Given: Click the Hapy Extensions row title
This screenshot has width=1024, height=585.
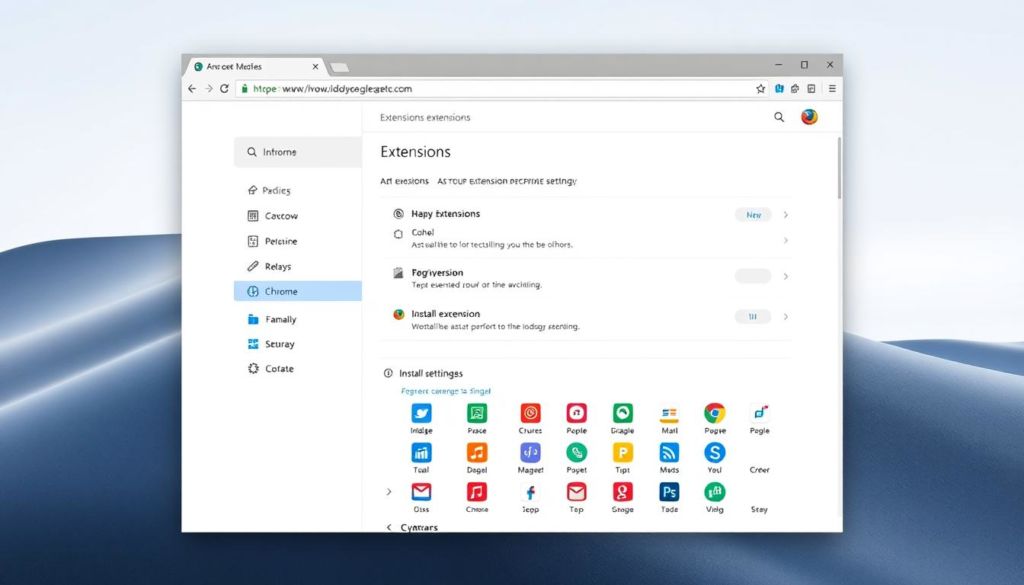Looking at the screenshot, I should pos(445,213).
